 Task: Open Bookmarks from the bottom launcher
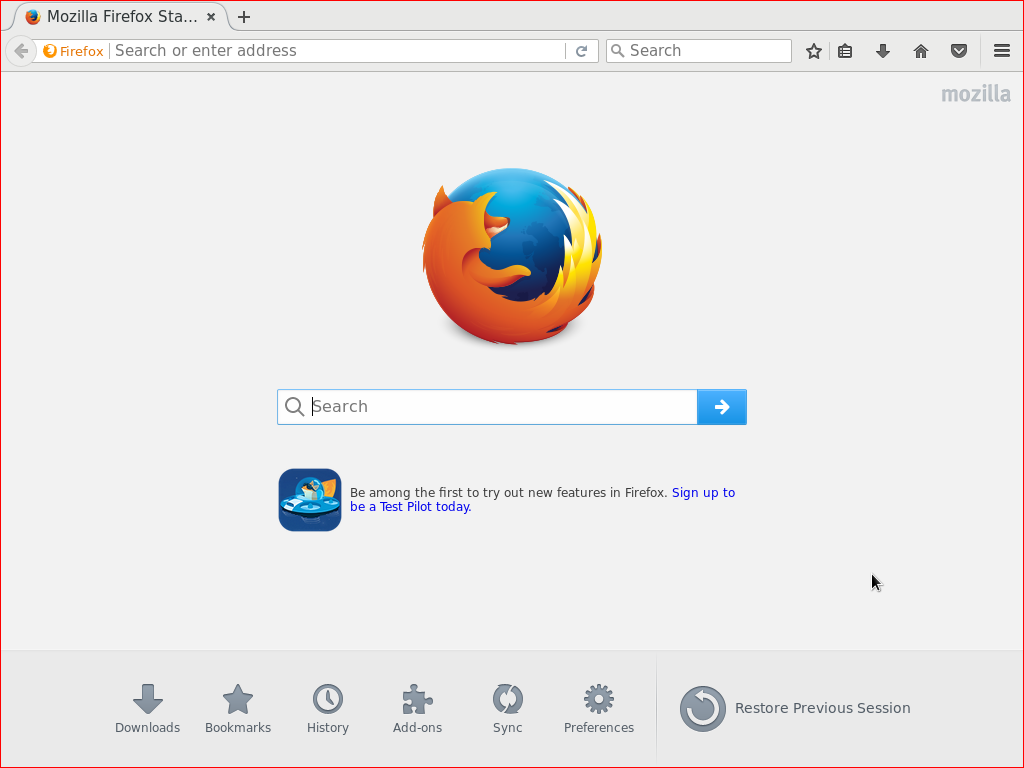(x=238, y=709)
